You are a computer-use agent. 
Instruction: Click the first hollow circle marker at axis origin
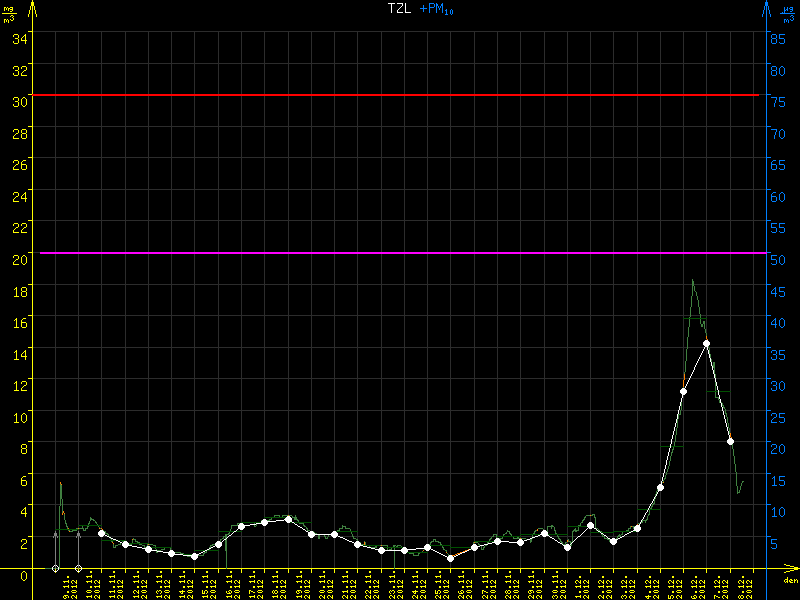tap(55, 568)
